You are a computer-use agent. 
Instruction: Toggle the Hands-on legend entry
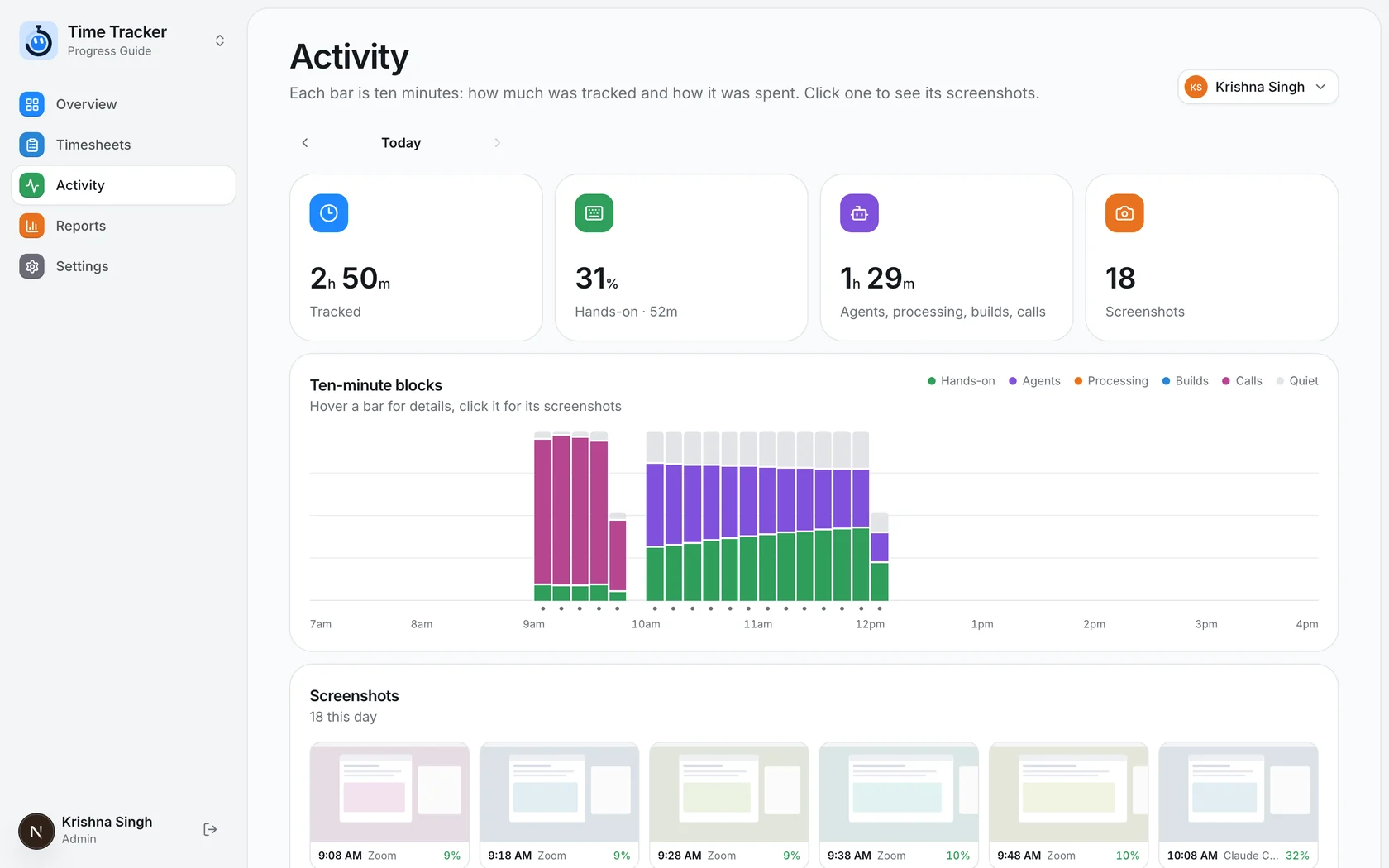[961, 381]
